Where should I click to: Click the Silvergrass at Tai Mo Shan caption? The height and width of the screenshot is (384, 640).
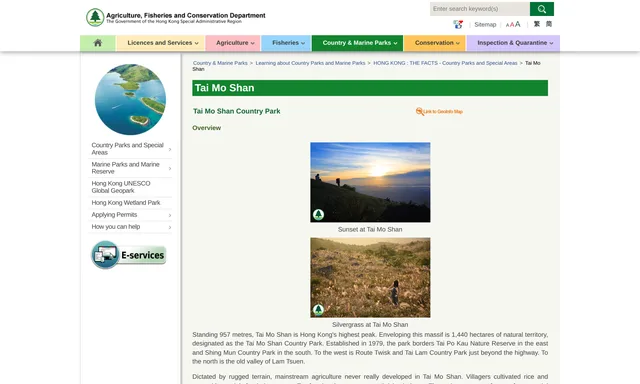tap(370, 324)
